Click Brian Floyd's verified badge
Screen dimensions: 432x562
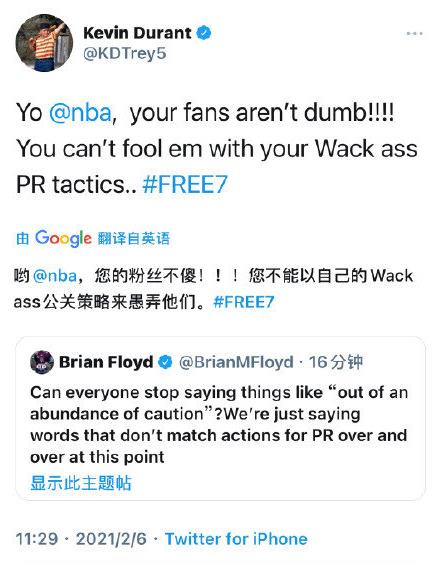[165, 362]
